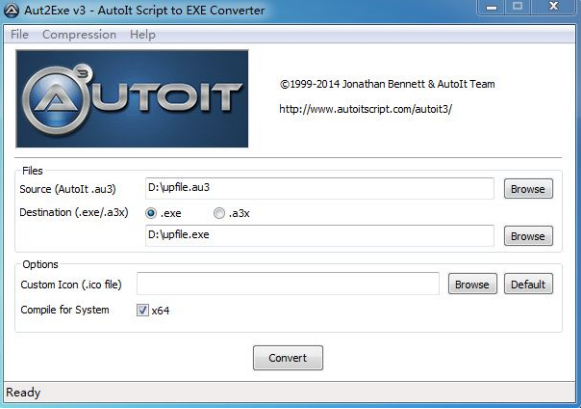Click the Destination (.exe/.a3x) label
581x409 pixels.
coord(74,212)
